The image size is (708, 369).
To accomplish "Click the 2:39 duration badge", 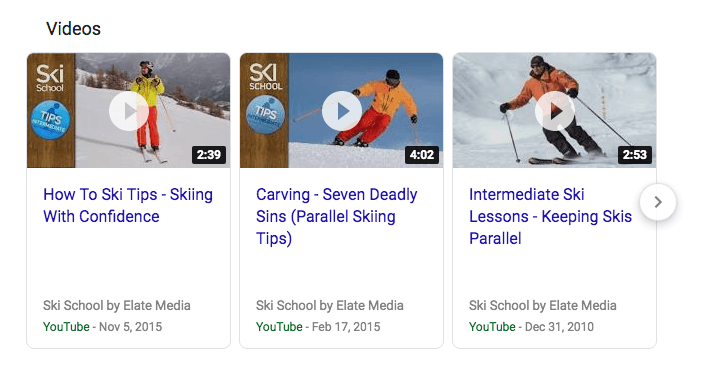I will 209,155.
